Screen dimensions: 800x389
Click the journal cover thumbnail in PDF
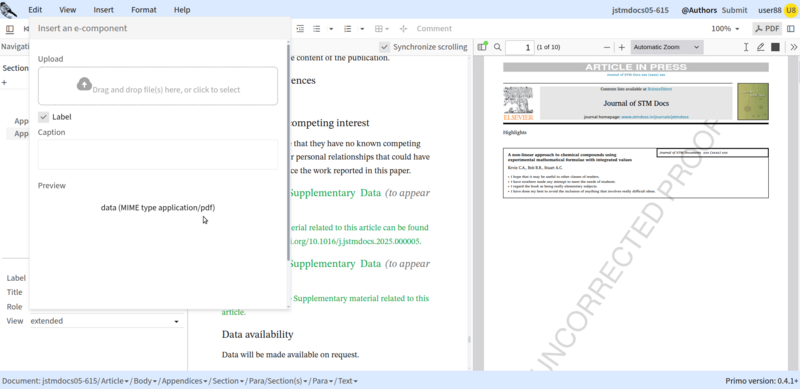(x=753, y=102)
